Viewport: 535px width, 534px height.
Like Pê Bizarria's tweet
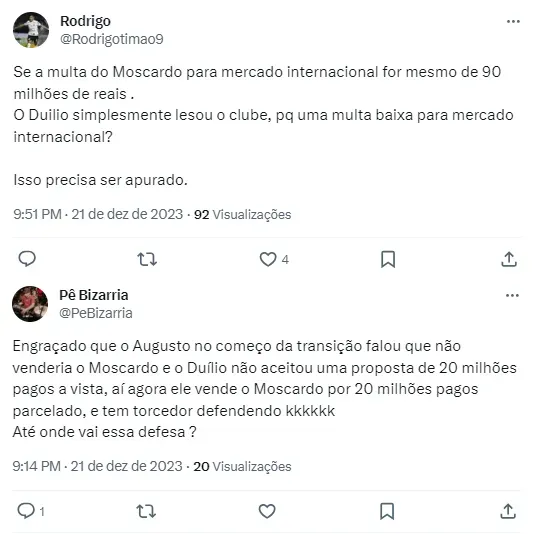point(267,511)
